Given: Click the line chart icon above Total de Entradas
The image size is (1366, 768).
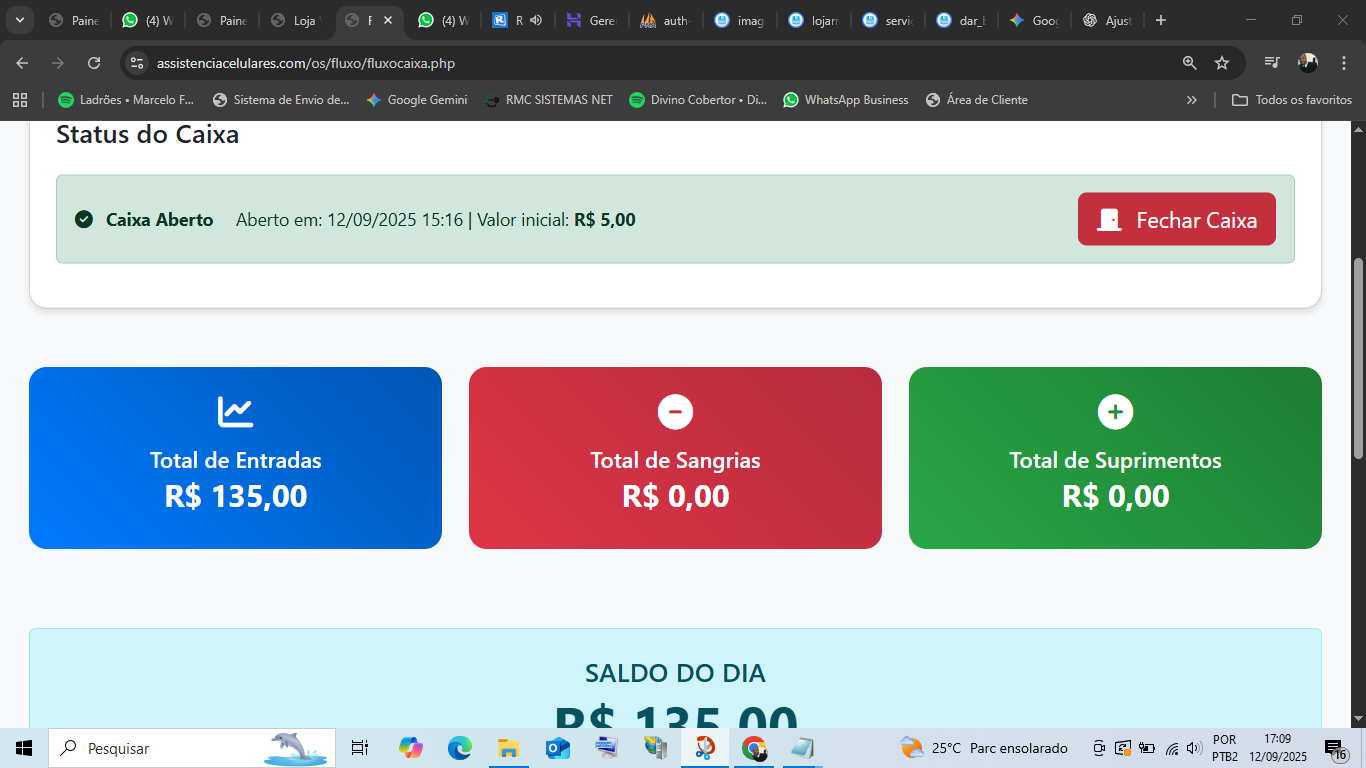Looking at the screenshot, I should click(235, 411).
